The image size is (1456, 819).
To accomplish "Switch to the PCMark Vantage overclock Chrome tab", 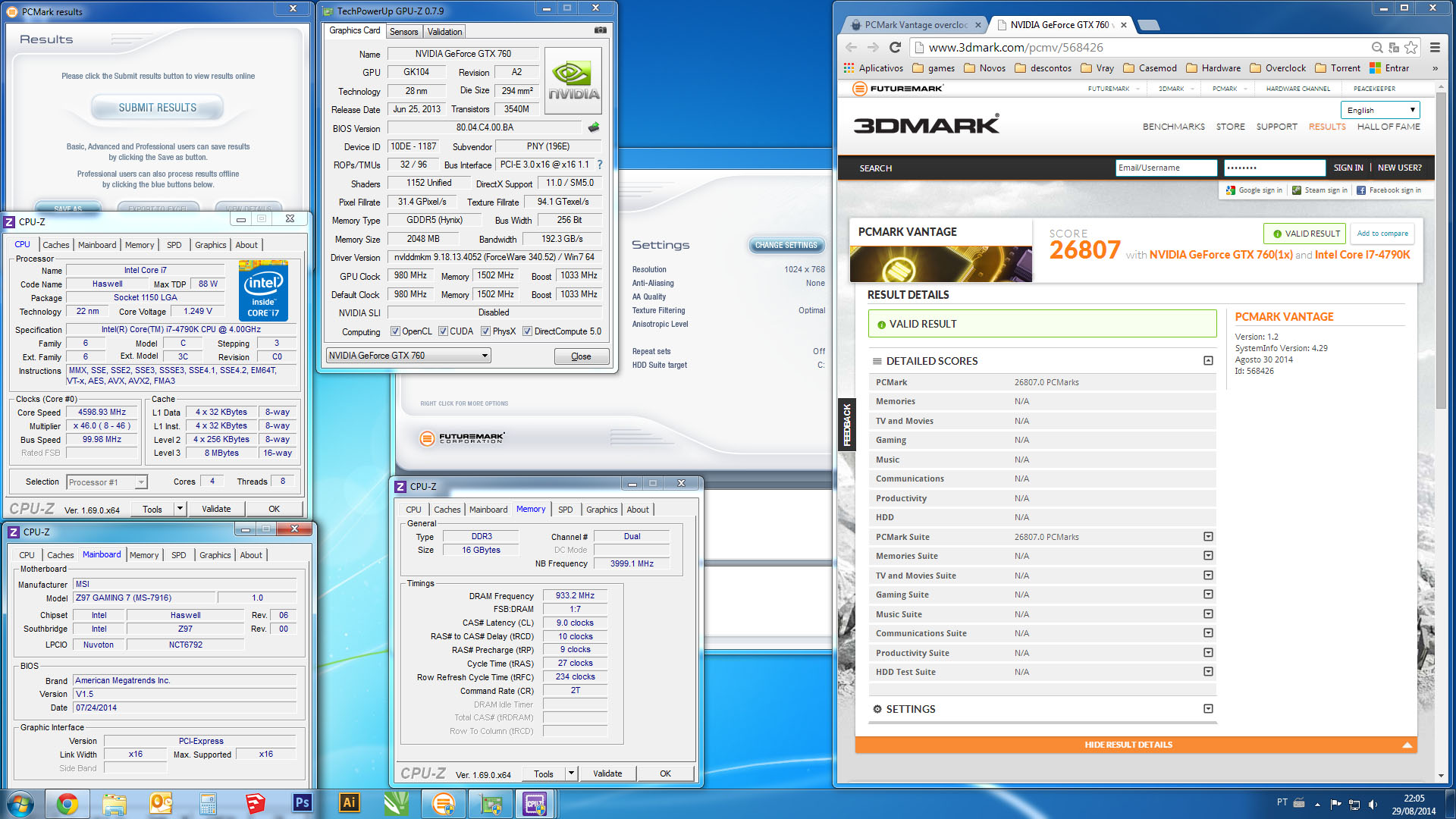I will tap(915, 25).
